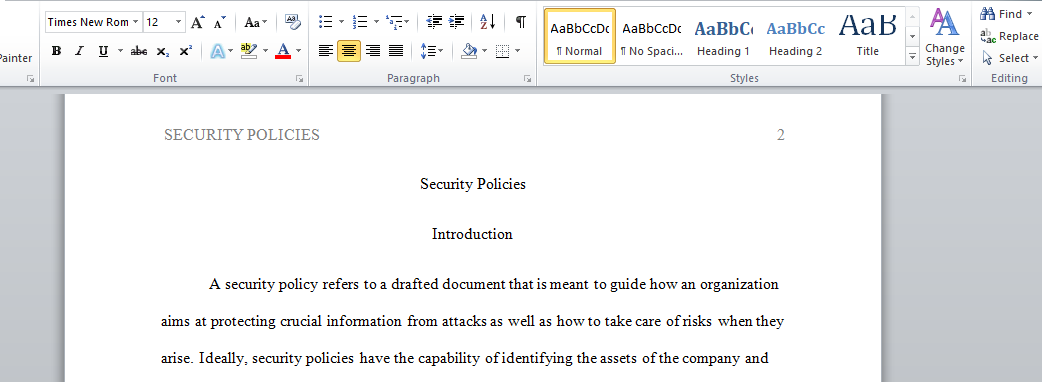This screenshot has width=1042, height=382.
Task: Apply bulleted list
Action: click(x=326, y=22)
